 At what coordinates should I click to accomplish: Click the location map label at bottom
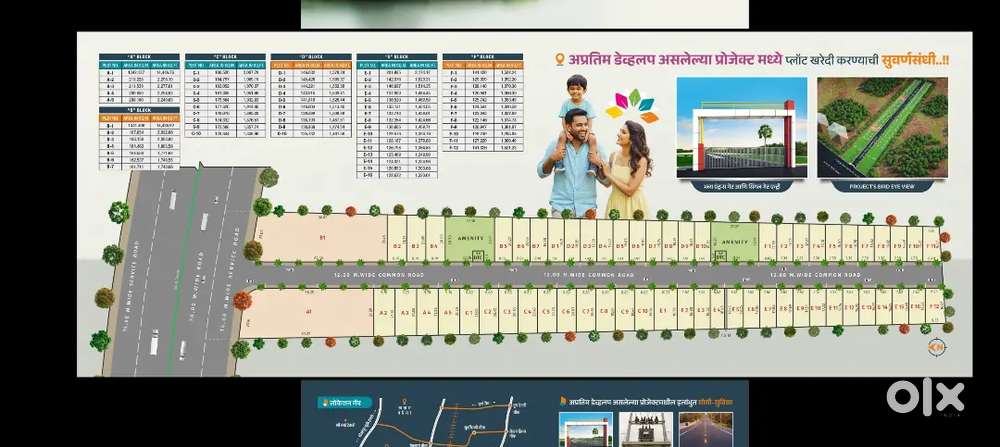[343, 402]
